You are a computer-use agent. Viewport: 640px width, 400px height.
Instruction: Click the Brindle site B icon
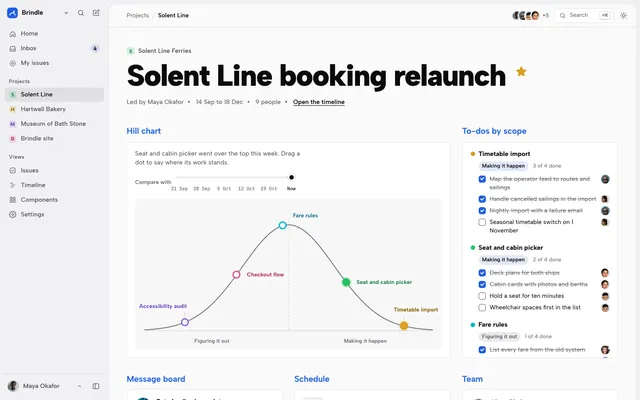click(13, 138)
